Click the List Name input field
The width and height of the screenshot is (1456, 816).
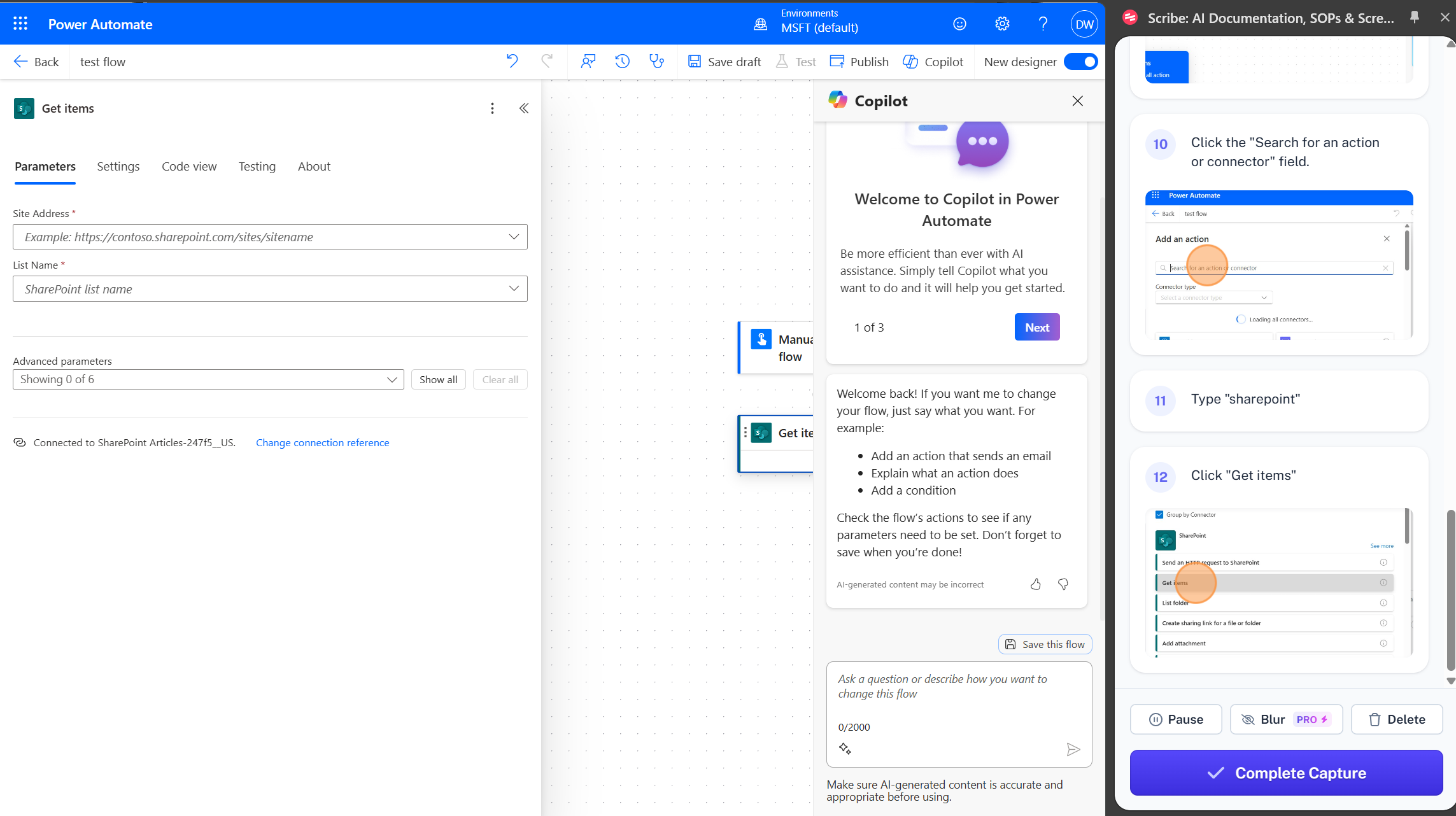tap(270, 289)
